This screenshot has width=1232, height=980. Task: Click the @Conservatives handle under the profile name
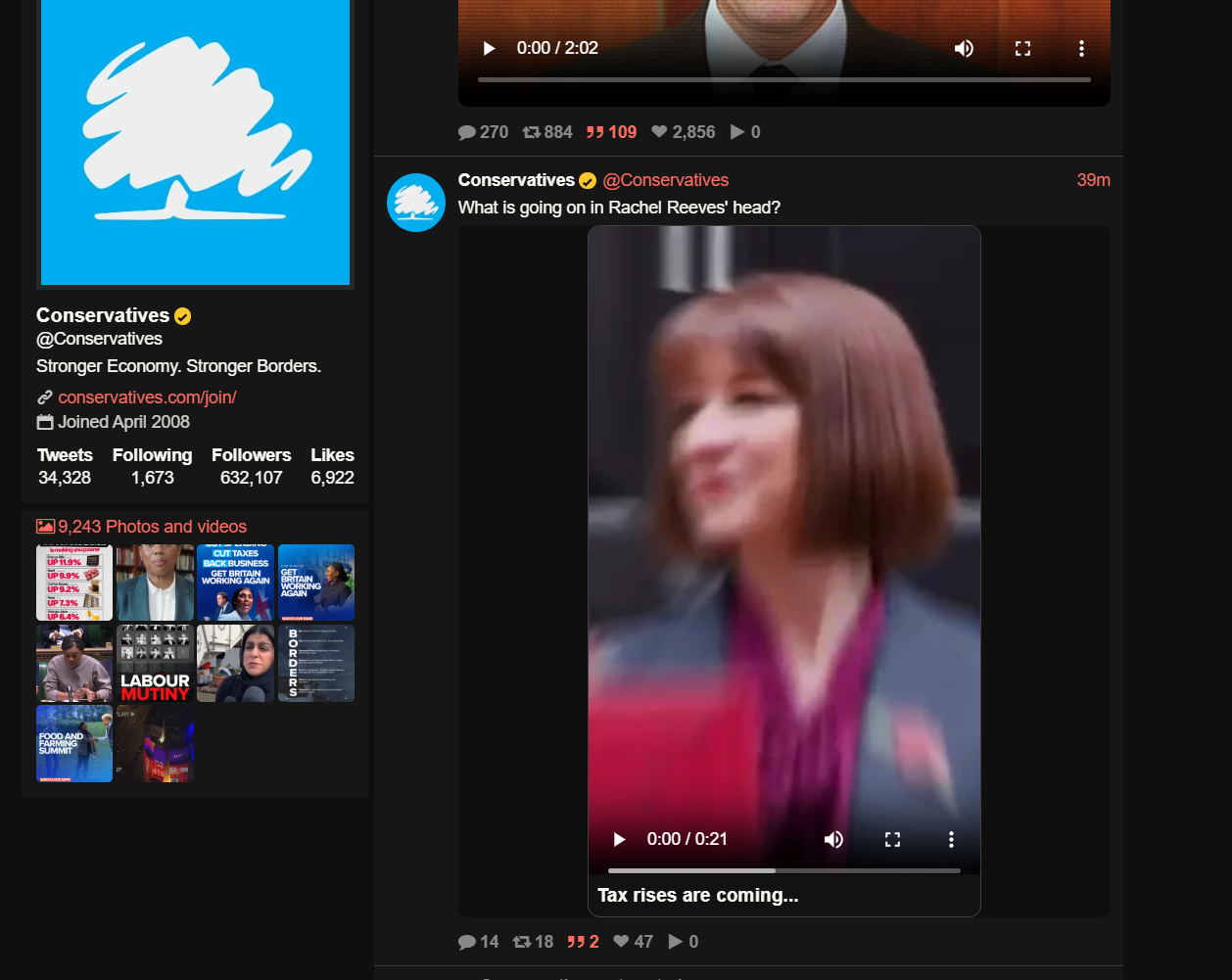point(100,339)
